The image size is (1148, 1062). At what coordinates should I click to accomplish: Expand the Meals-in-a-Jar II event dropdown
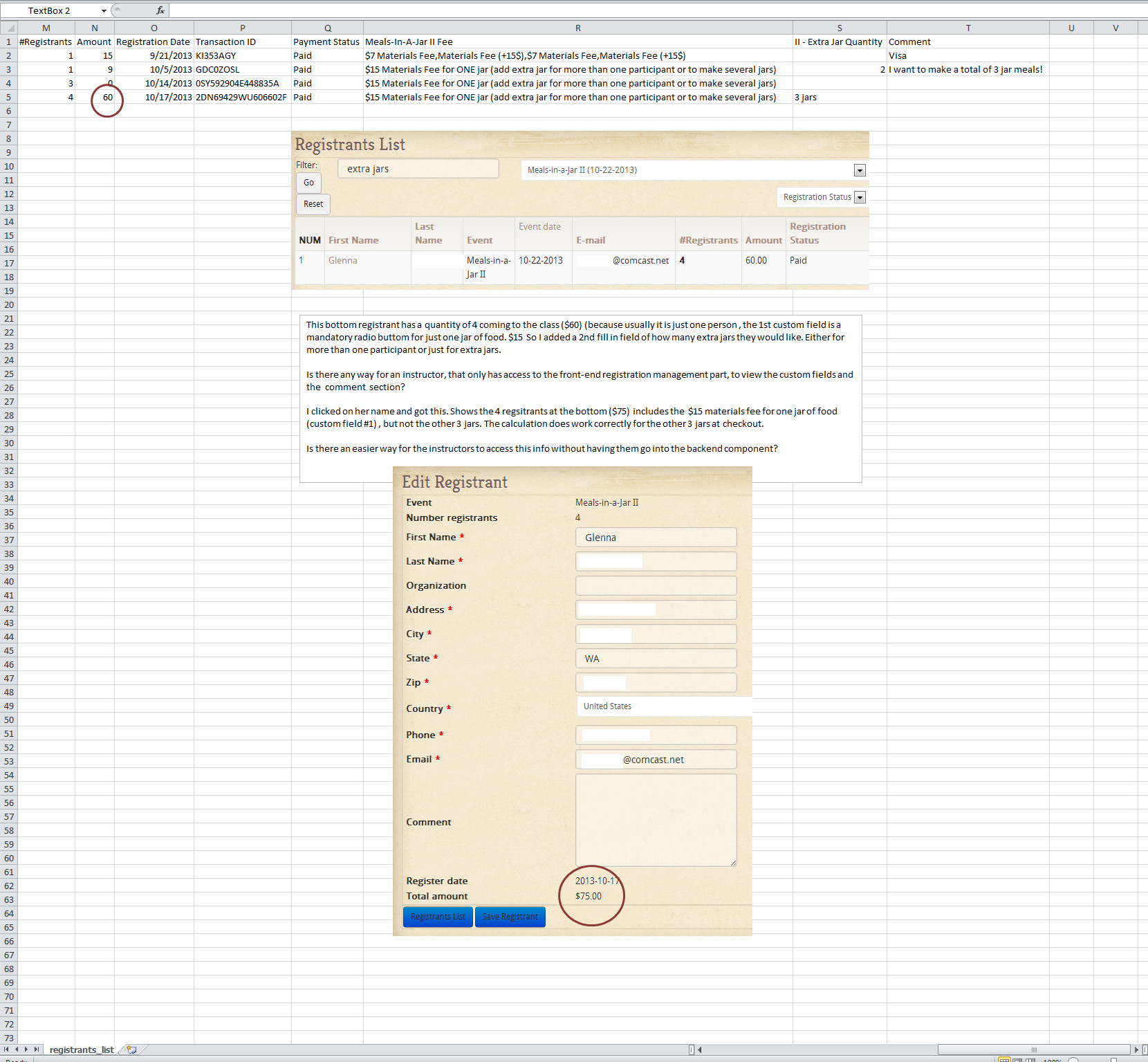[x=860, y=170]
